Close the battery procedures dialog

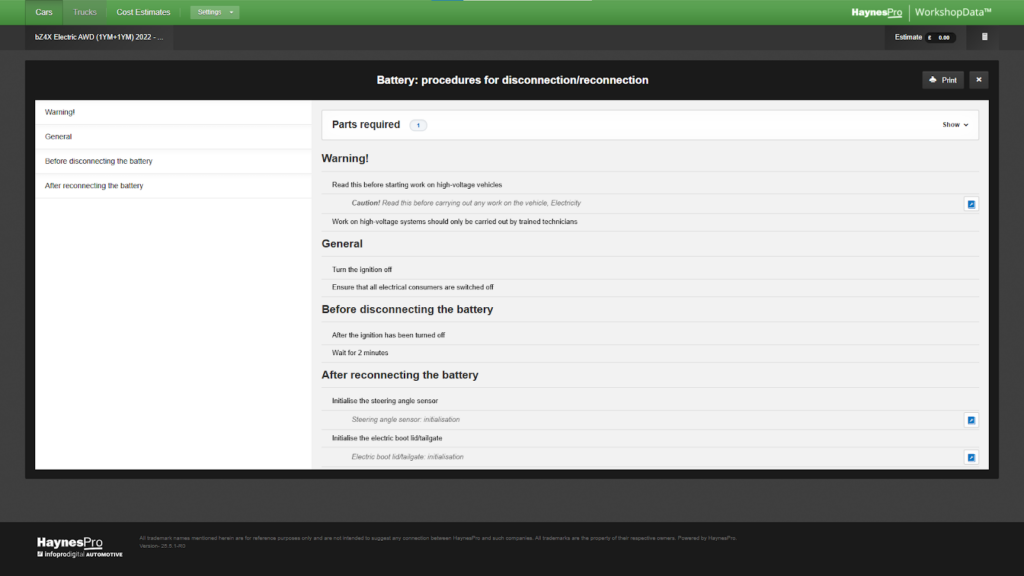tap(979, 80)
